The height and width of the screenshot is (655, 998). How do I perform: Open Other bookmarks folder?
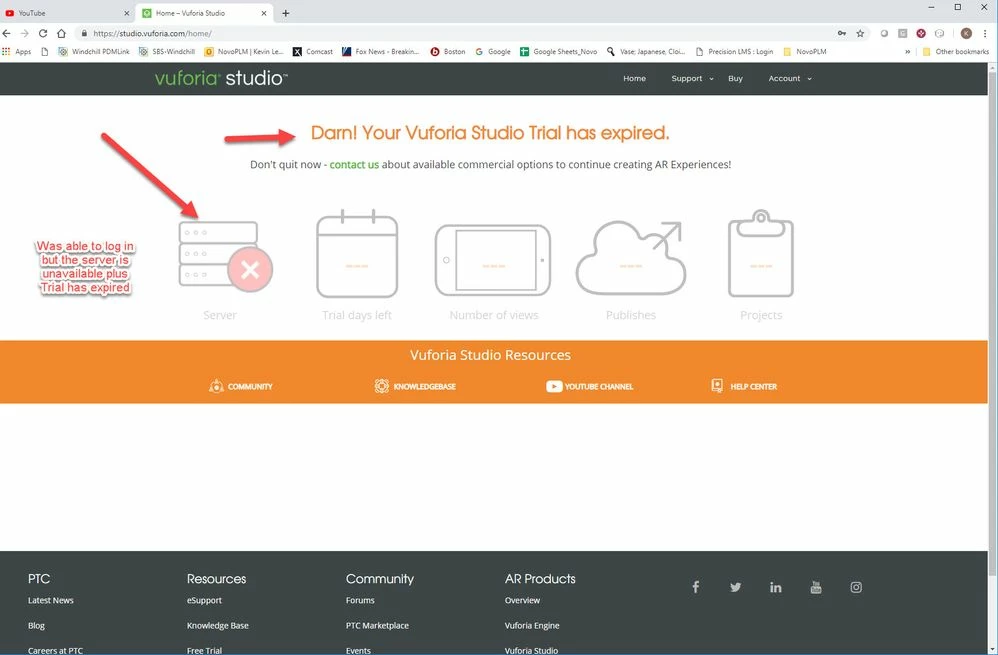pos(955,52)
